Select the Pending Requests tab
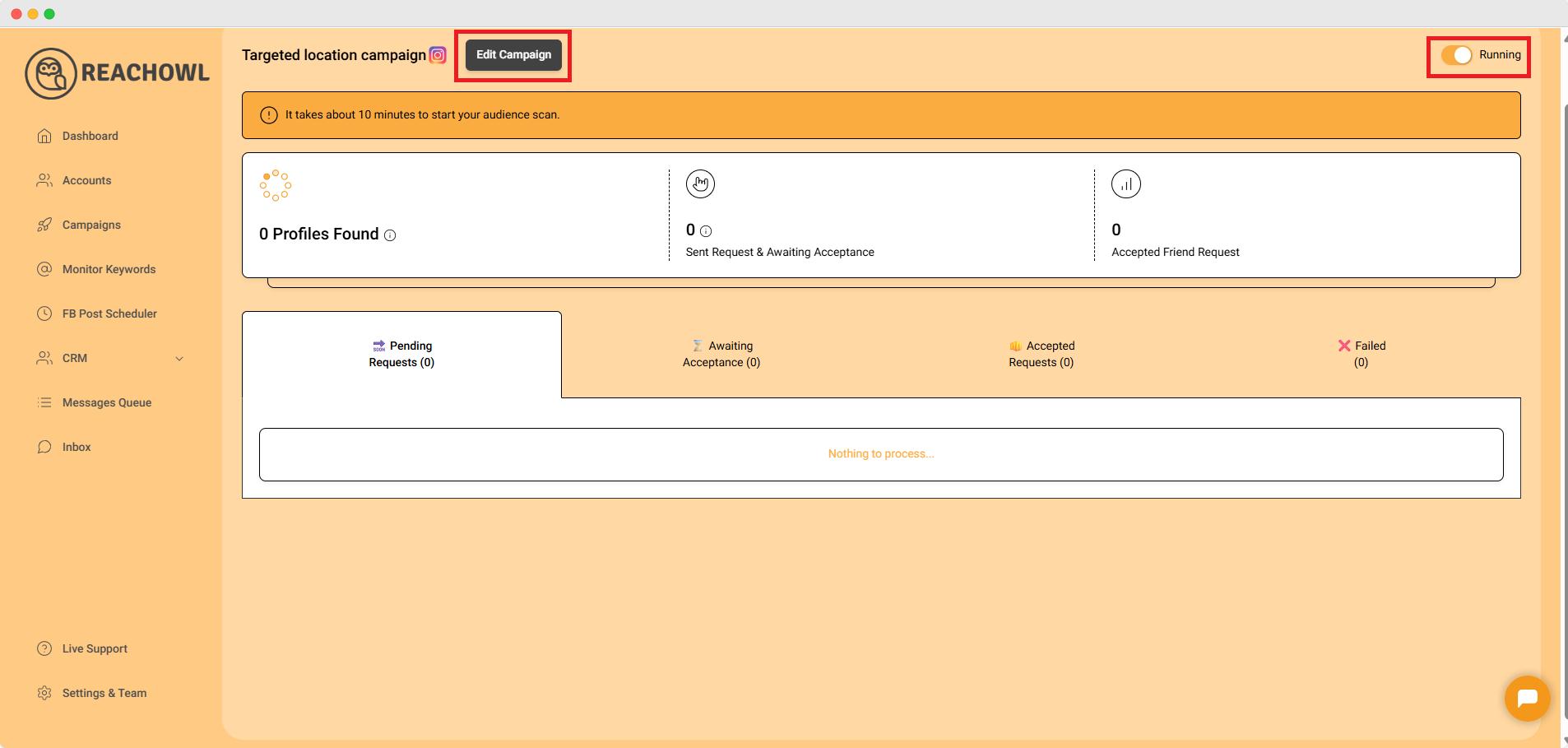Screen dimensions: 1568x748 401,354
